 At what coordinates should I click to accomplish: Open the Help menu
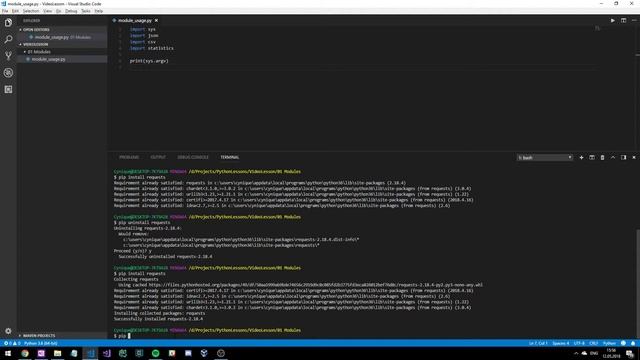99,11
